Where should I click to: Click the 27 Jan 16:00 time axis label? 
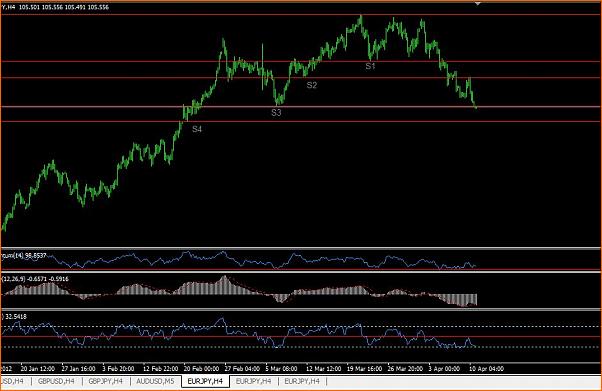(78, 369)
